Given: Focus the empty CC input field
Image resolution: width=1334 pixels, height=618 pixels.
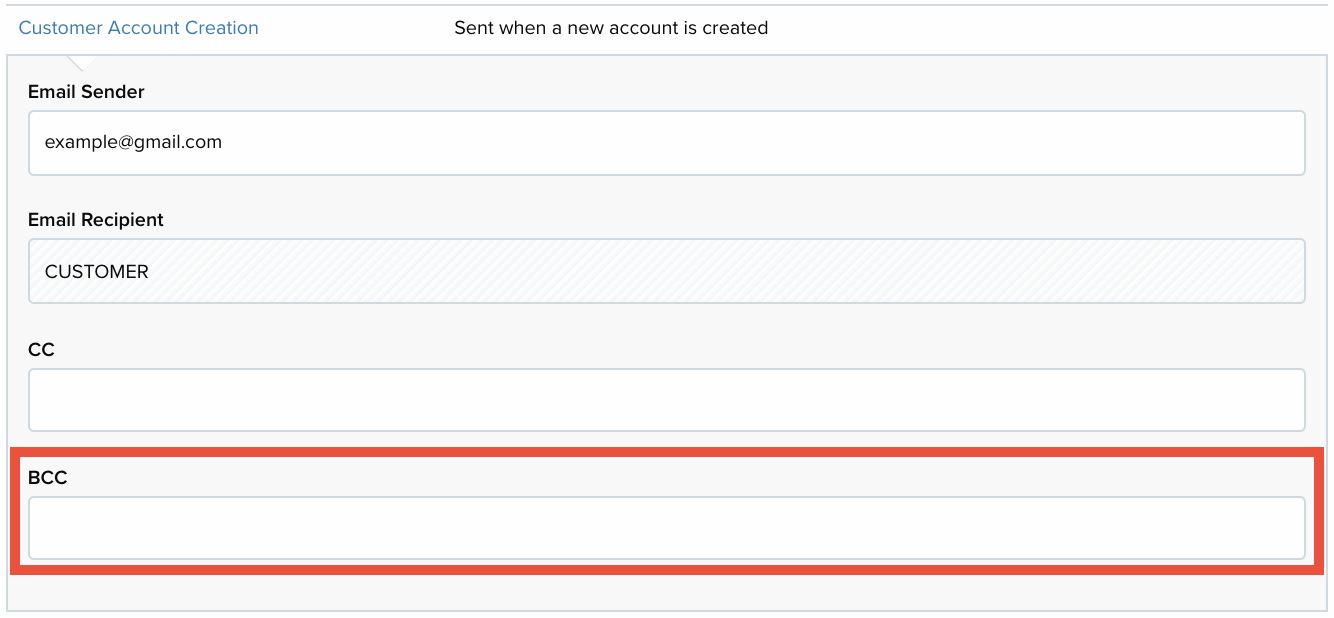Looking at the screenshot, I should tap(667, 400).
